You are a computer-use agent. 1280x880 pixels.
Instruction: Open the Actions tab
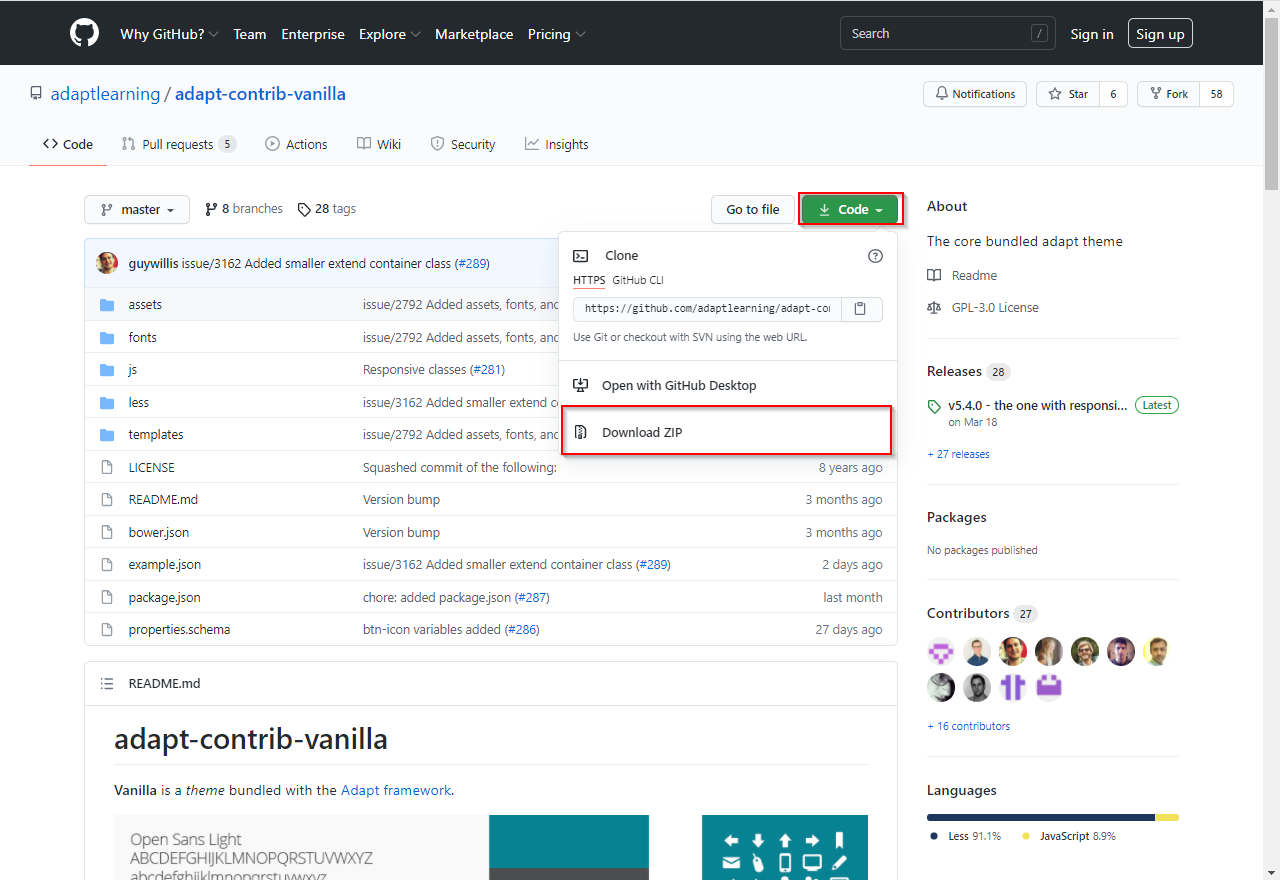coord(296,144)
